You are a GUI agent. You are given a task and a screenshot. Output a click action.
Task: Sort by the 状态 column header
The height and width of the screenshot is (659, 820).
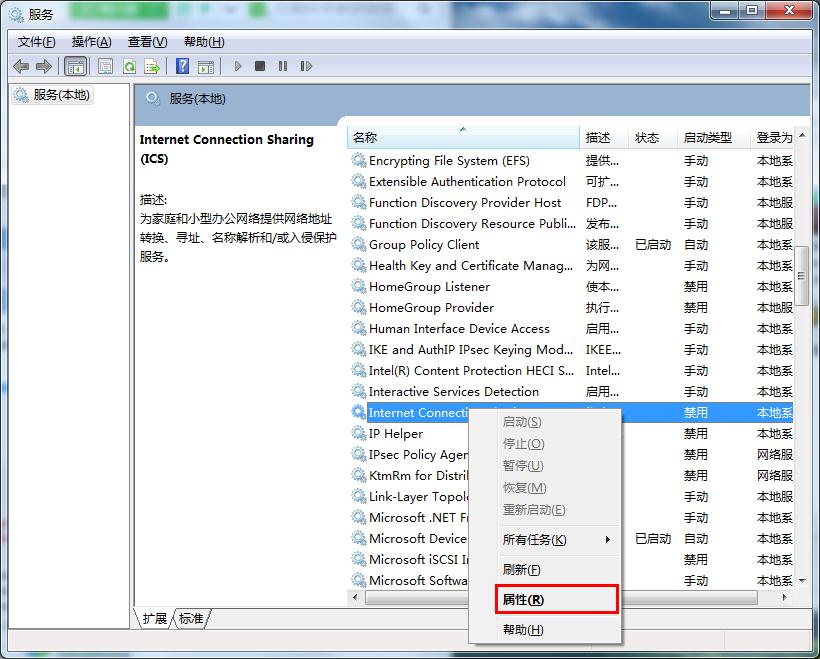(652, 138)
